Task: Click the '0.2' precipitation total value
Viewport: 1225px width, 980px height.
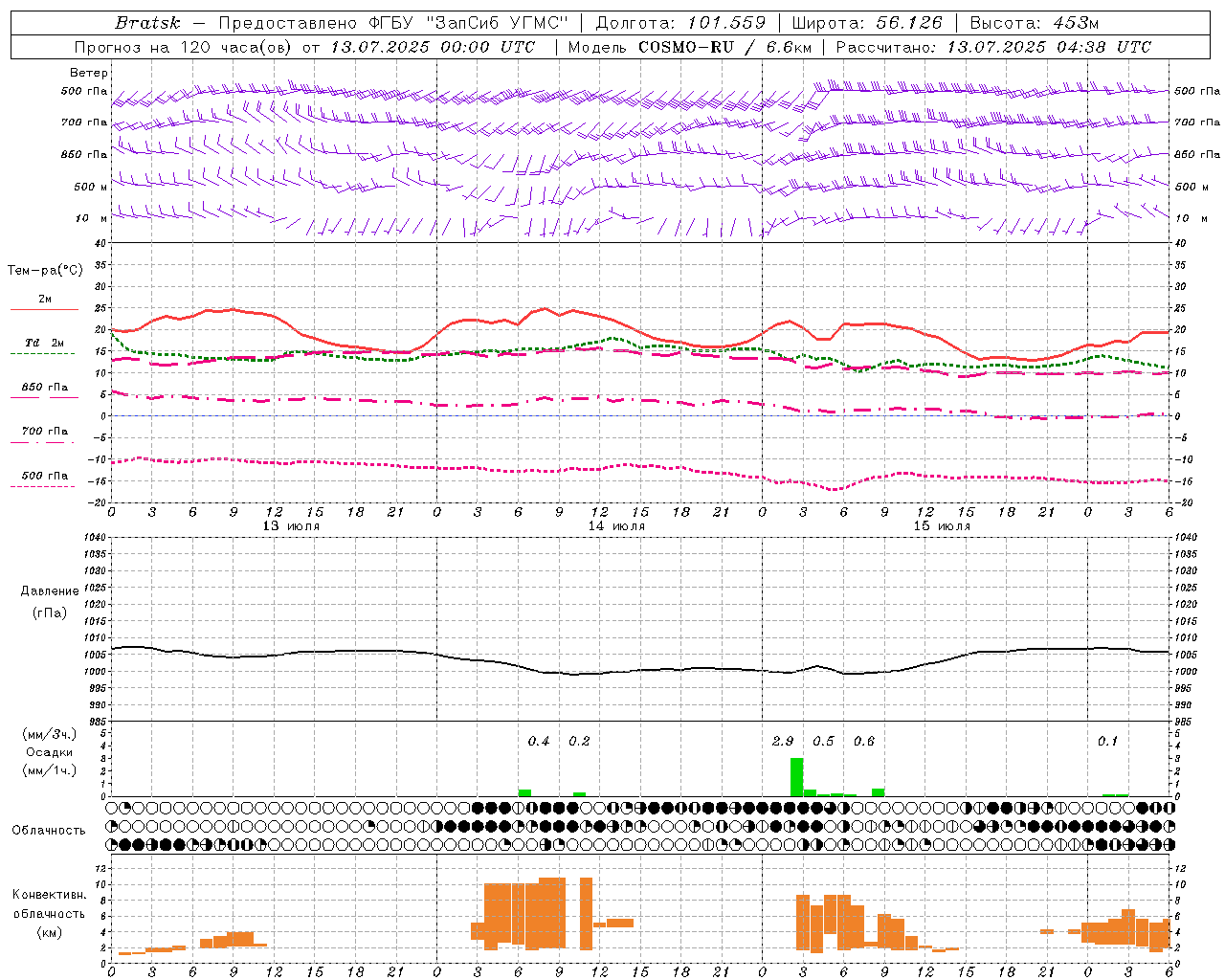Action: [x=579, y=741]
